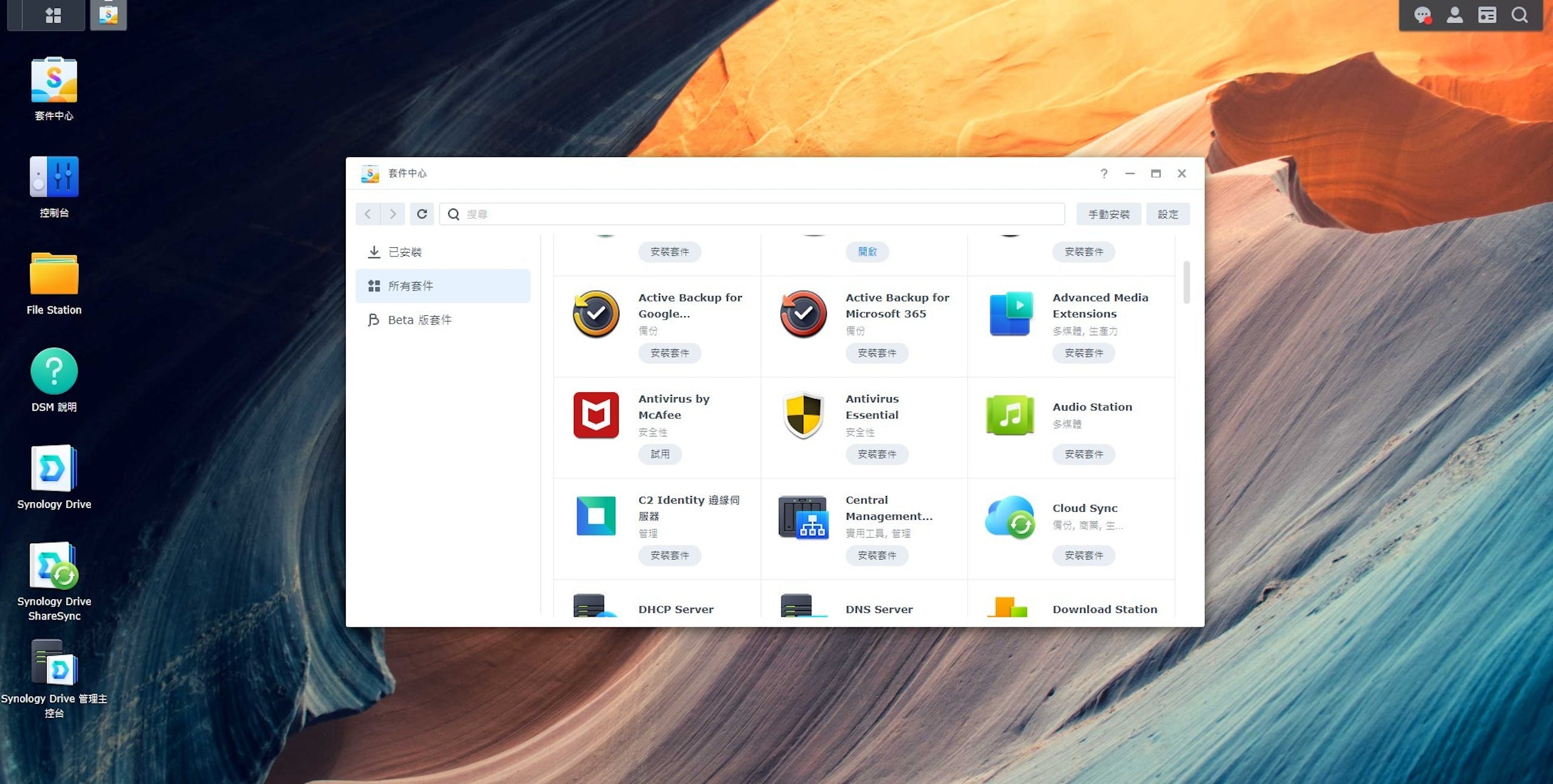Screen dimensions: 1553x784
Task: Open the user account options icon
Action: point(1455,15)
